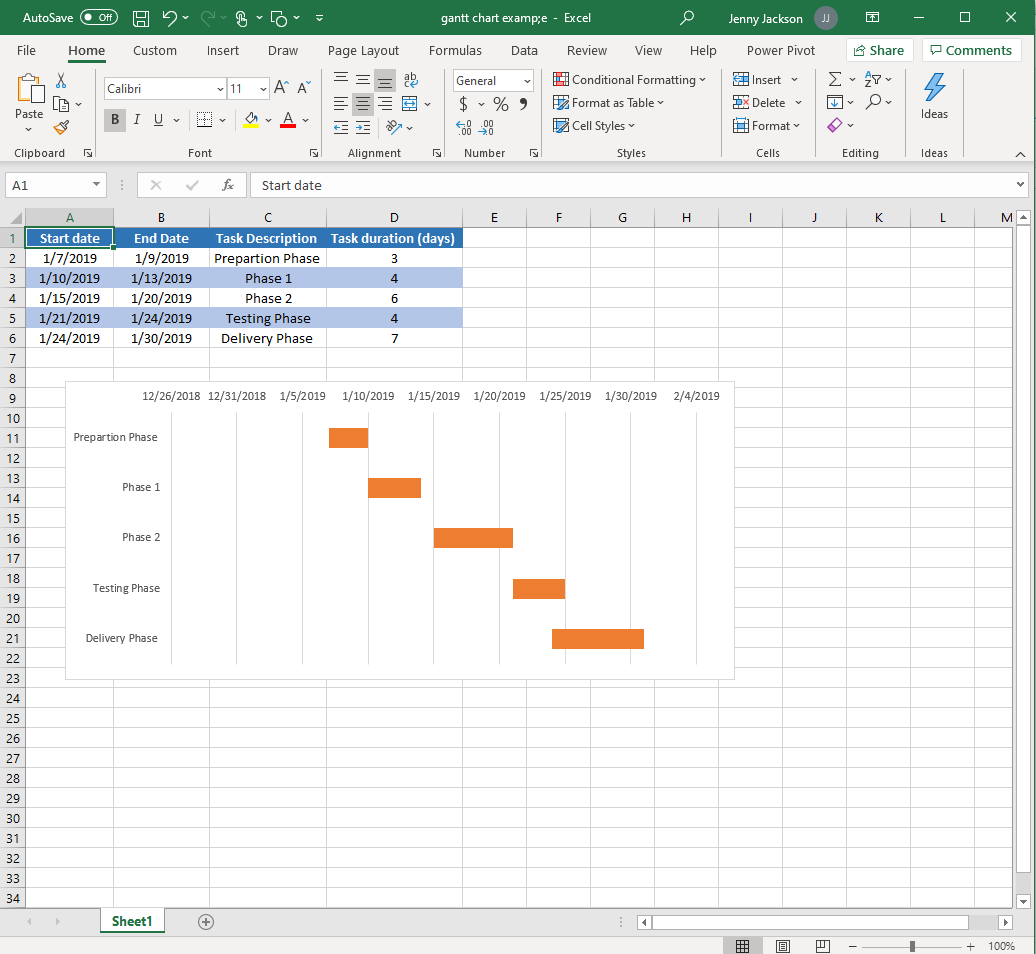The image size is (1036, 954).
Task: Click the Insert Function fx icon
Action: tap(228, 185)
